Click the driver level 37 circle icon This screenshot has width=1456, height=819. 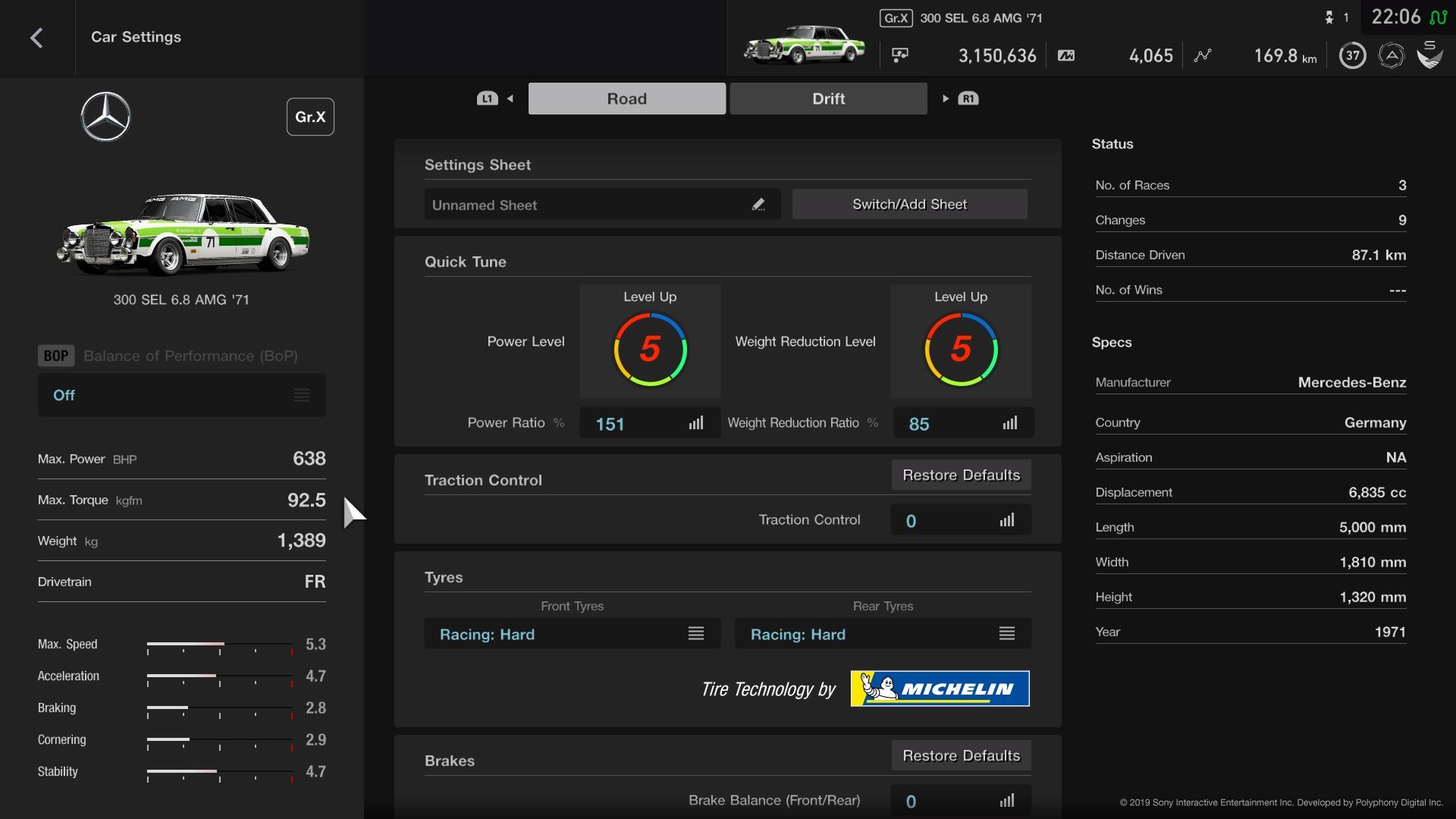1353,55
